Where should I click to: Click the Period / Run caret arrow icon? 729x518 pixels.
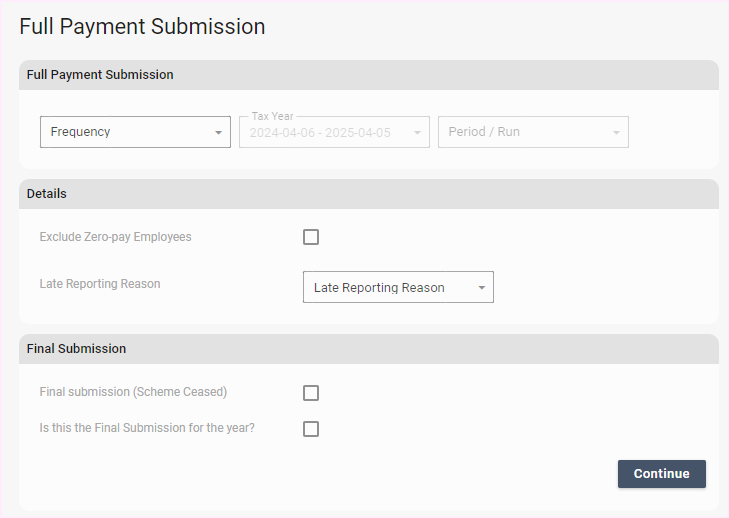click(x=616, y=132)
